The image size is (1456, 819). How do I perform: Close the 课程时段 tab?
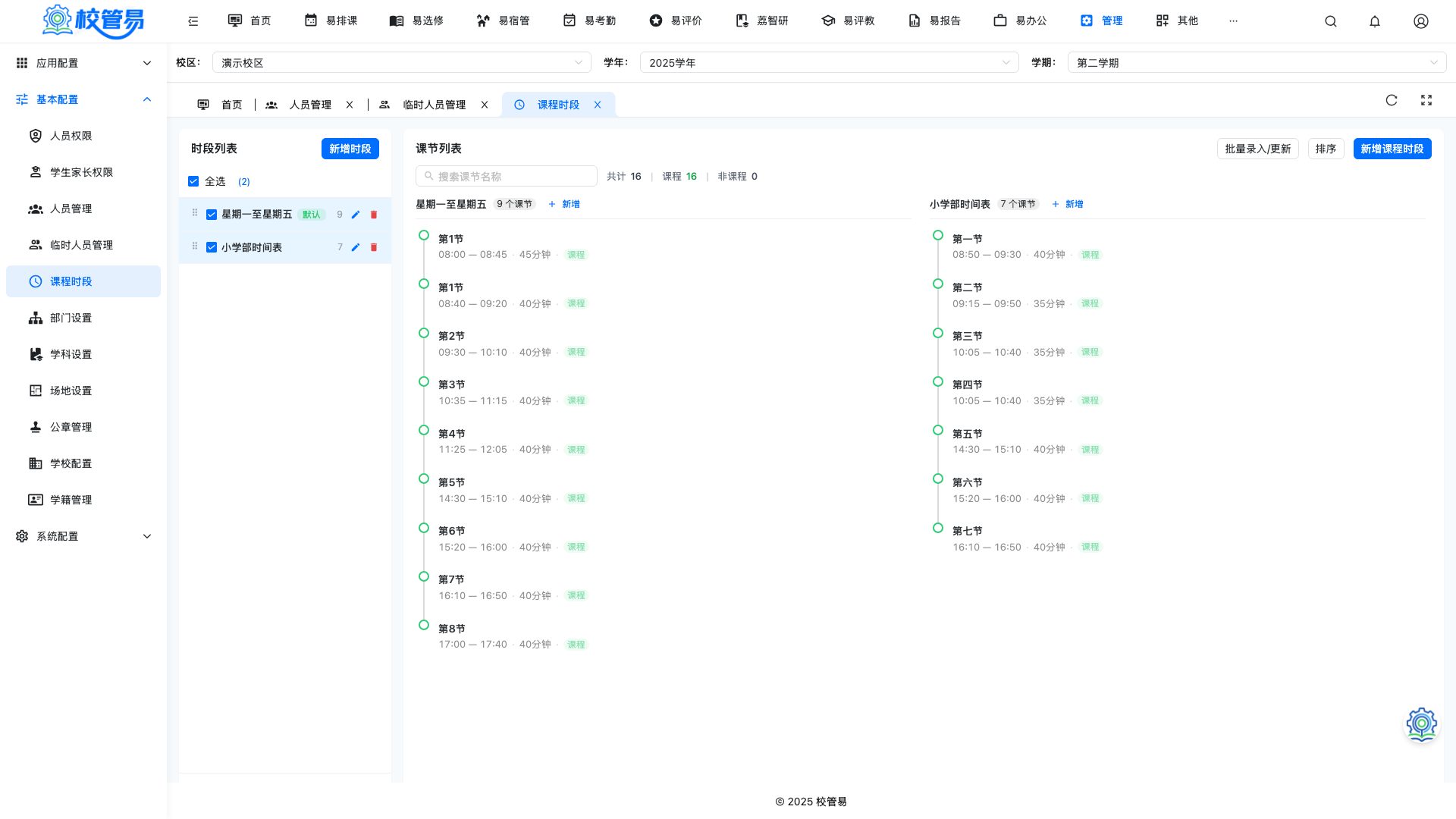coord(598,105)
